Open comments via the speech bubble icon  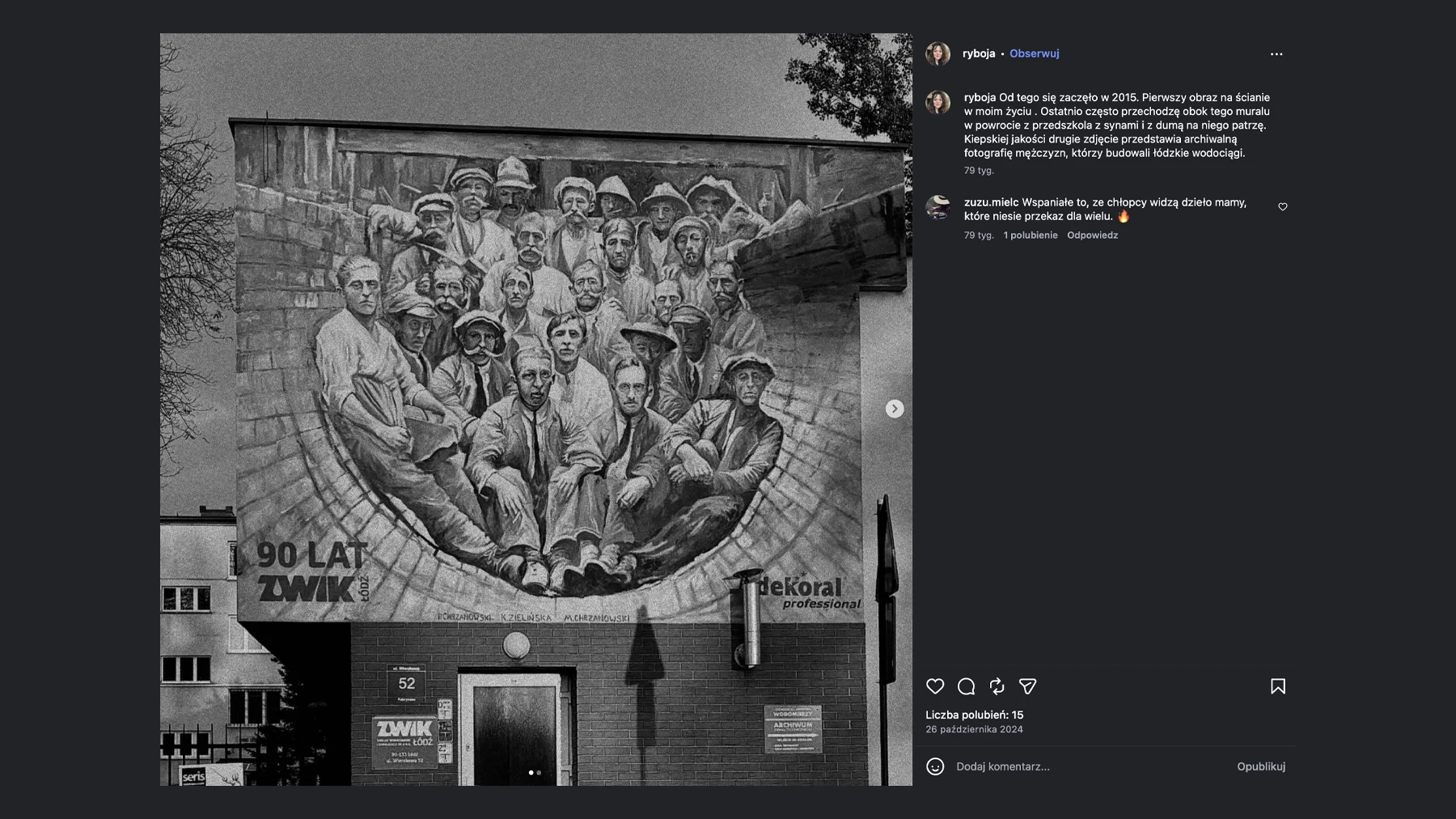966,686
